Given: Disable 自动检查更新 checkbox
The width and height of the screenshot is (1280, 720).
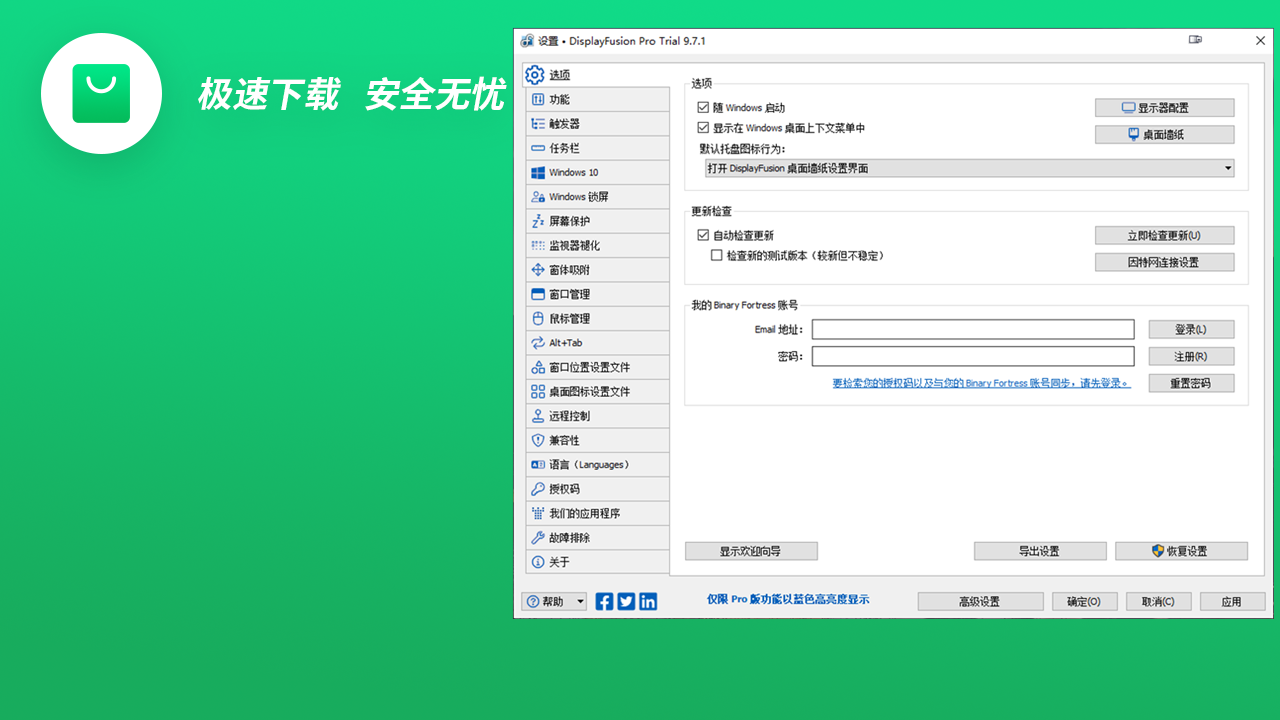Looking at the screenshot, I should (702, 234).
